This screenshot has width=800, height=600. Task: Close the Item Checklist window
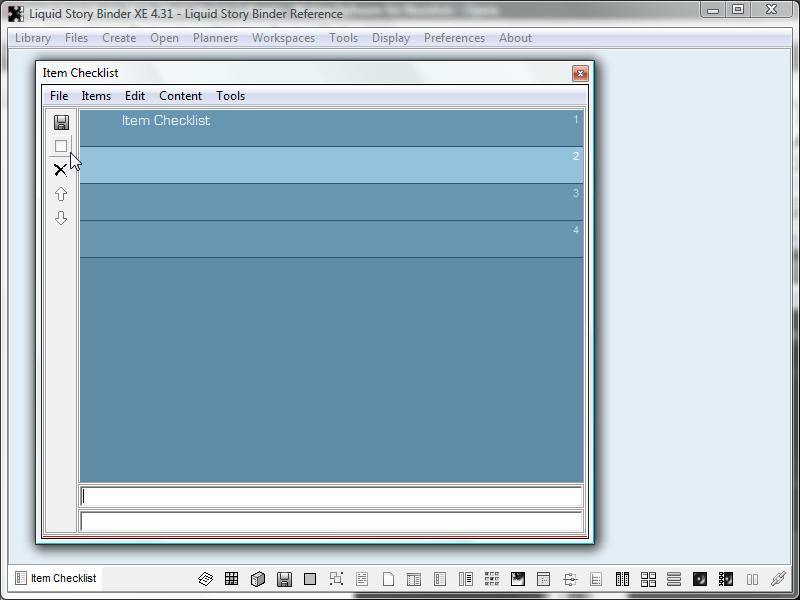coord(579,73)
